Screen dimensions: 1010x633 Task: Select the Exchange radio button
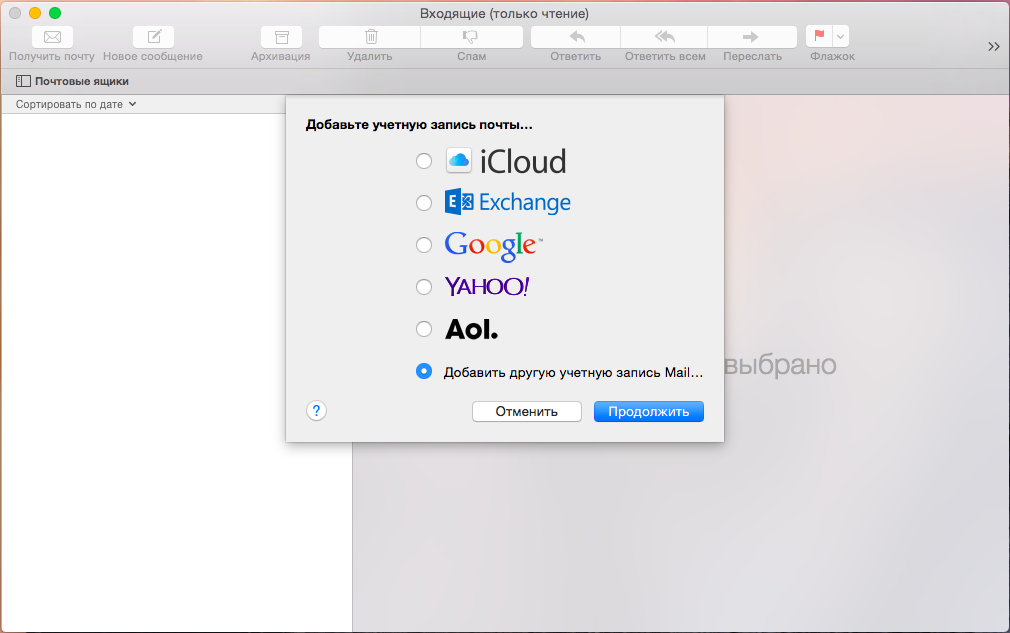click(x=424, y=203)
